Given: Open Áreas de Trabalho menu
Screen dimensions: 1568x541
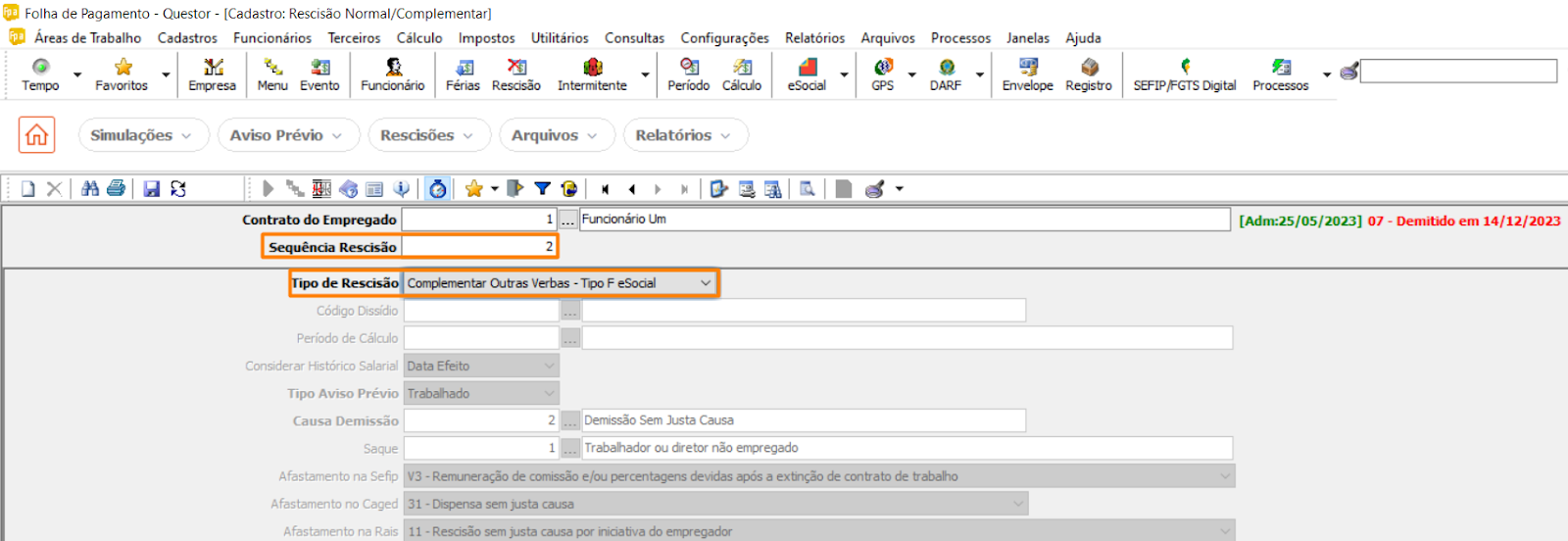Looking at the screenshot, I should [87, 38].
